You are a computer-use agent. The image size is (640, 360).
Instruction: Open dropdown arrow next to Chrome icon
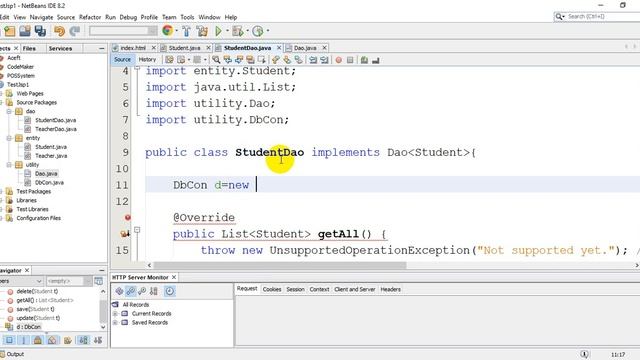point(176,31)
